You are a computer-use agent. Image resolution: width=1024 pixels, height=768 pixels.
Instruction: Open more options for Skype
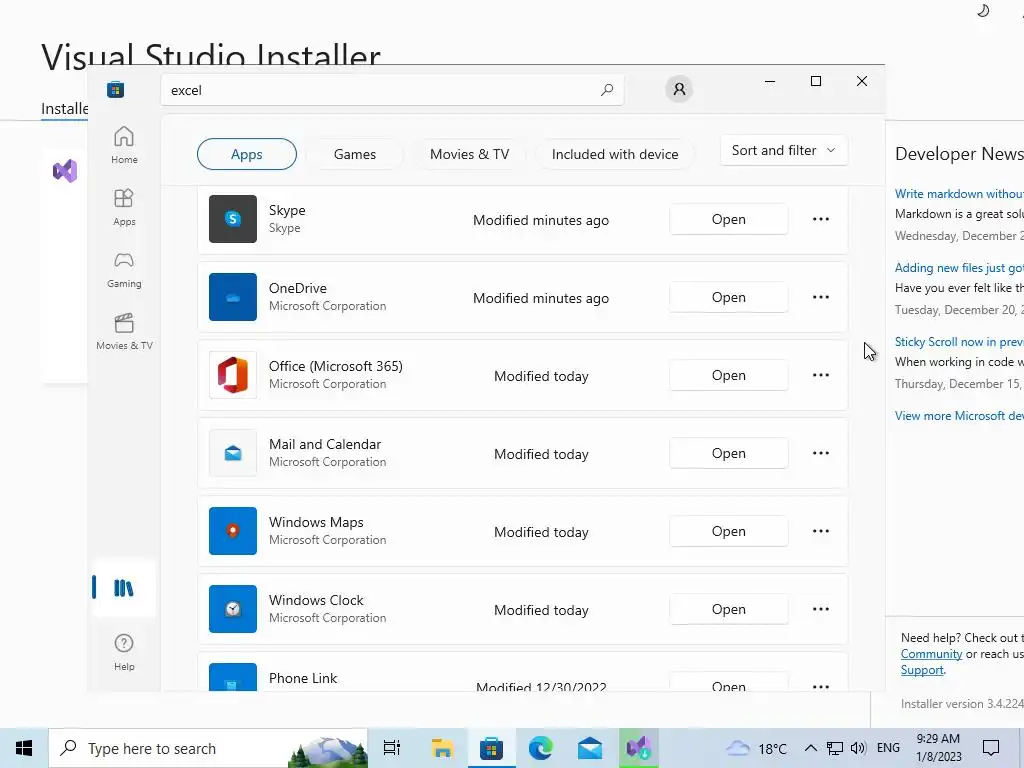tap(821, 219)
